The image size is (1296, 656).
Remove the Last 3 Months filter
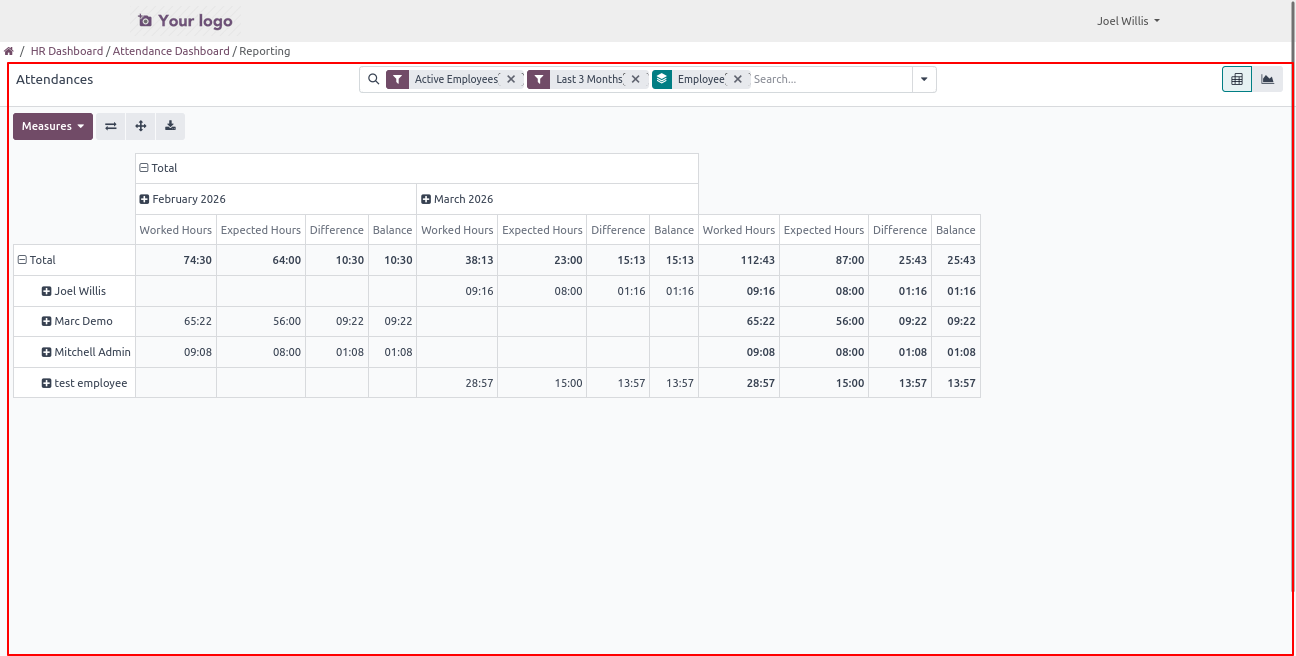(635, 80)
